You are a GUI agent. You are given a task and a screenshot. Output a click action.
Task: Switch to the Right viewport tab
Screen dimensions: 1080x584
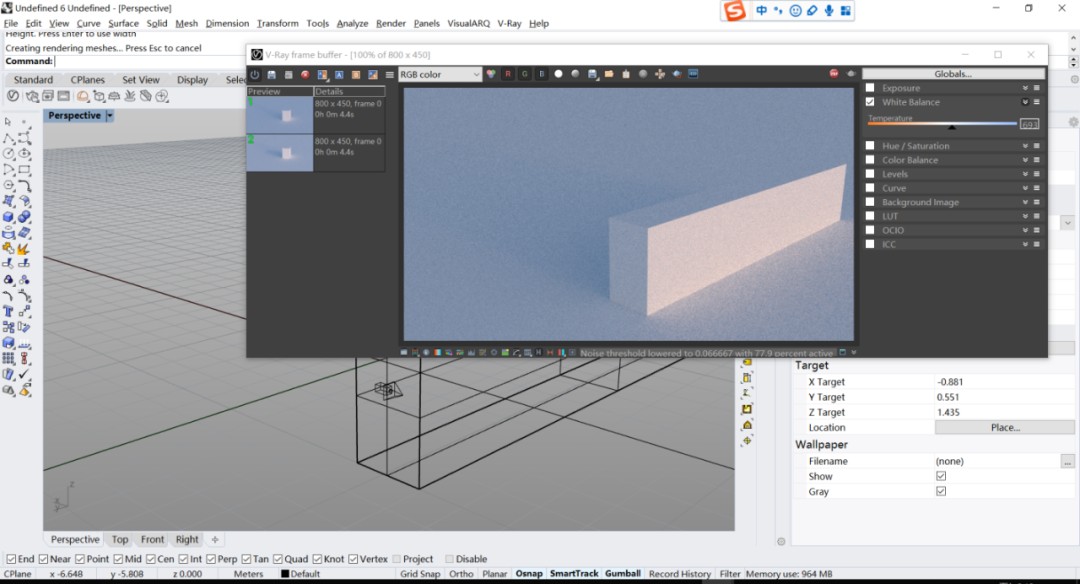click(187, 539)
